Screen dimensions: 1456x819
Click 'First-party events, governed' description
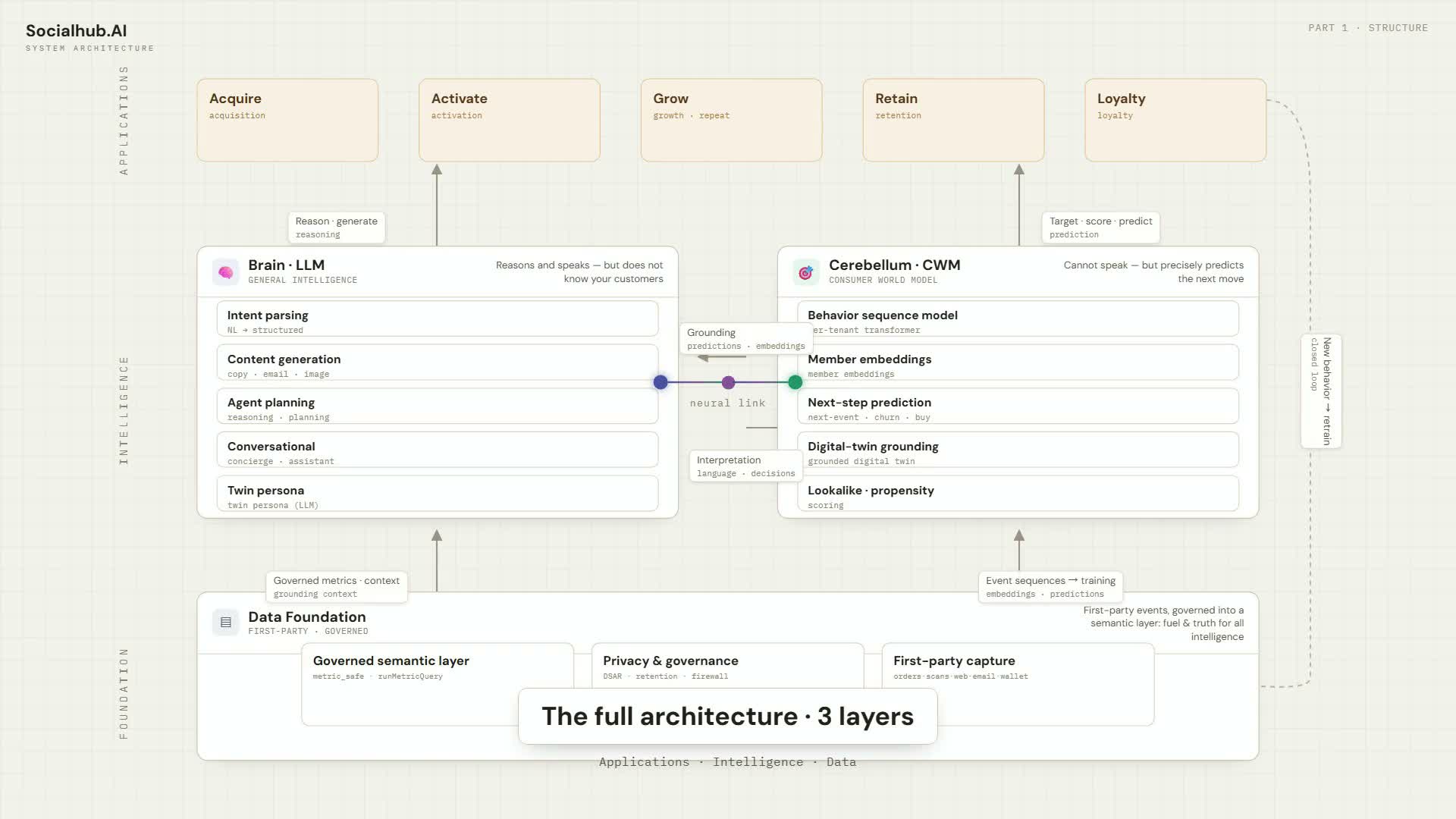pyautogui.click(x=1163, y=623)
